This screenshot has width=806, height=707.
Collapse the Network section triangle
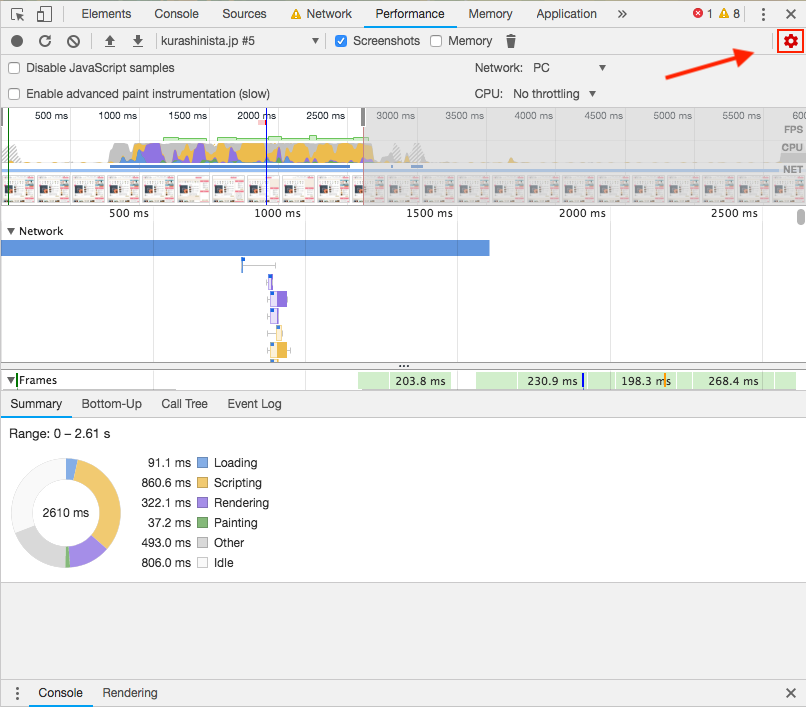click(11, 231)
